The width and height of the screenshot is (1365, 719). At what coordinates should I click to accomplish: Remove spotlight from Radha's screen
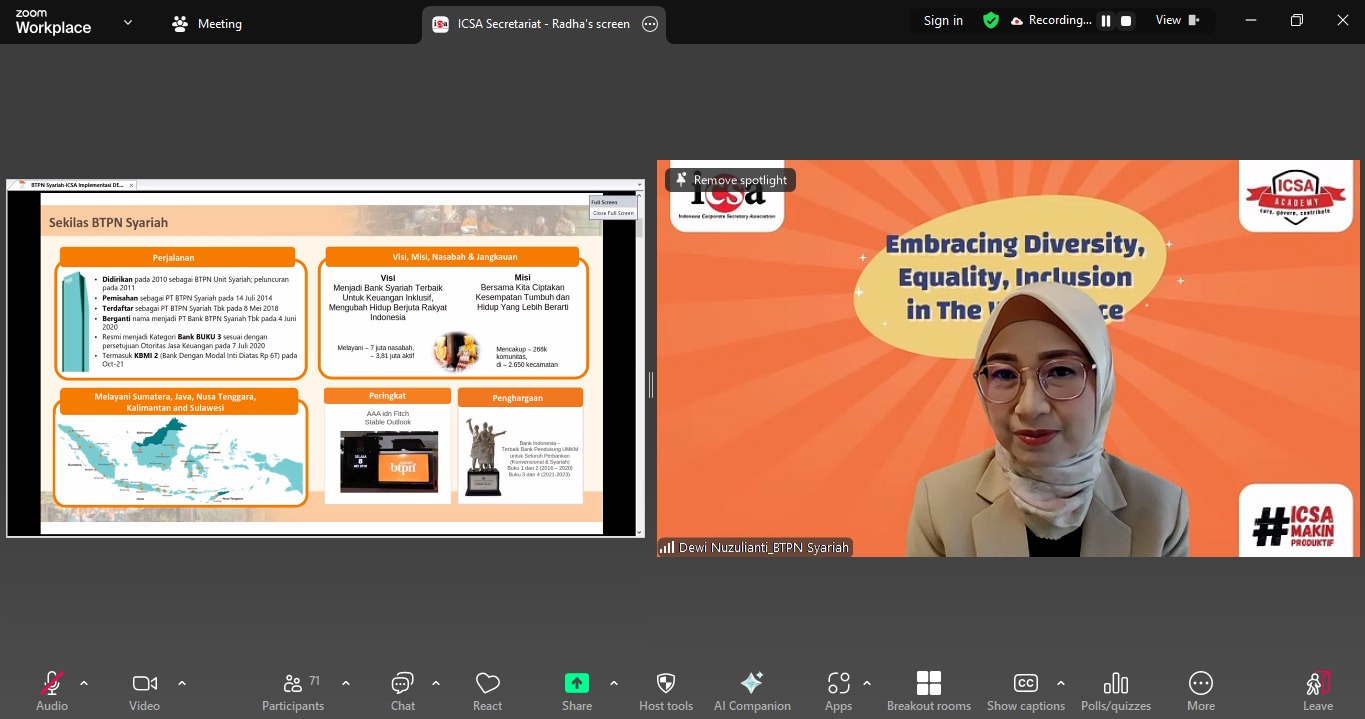coord(730,180)
